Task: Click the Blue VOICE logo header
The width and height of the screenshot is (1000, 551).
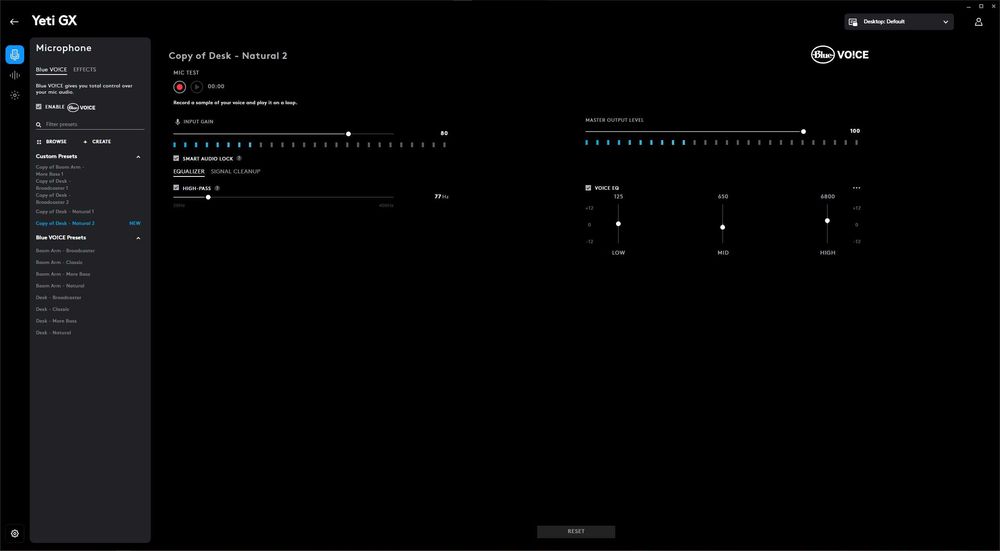Action: click(x=839, y=55)
